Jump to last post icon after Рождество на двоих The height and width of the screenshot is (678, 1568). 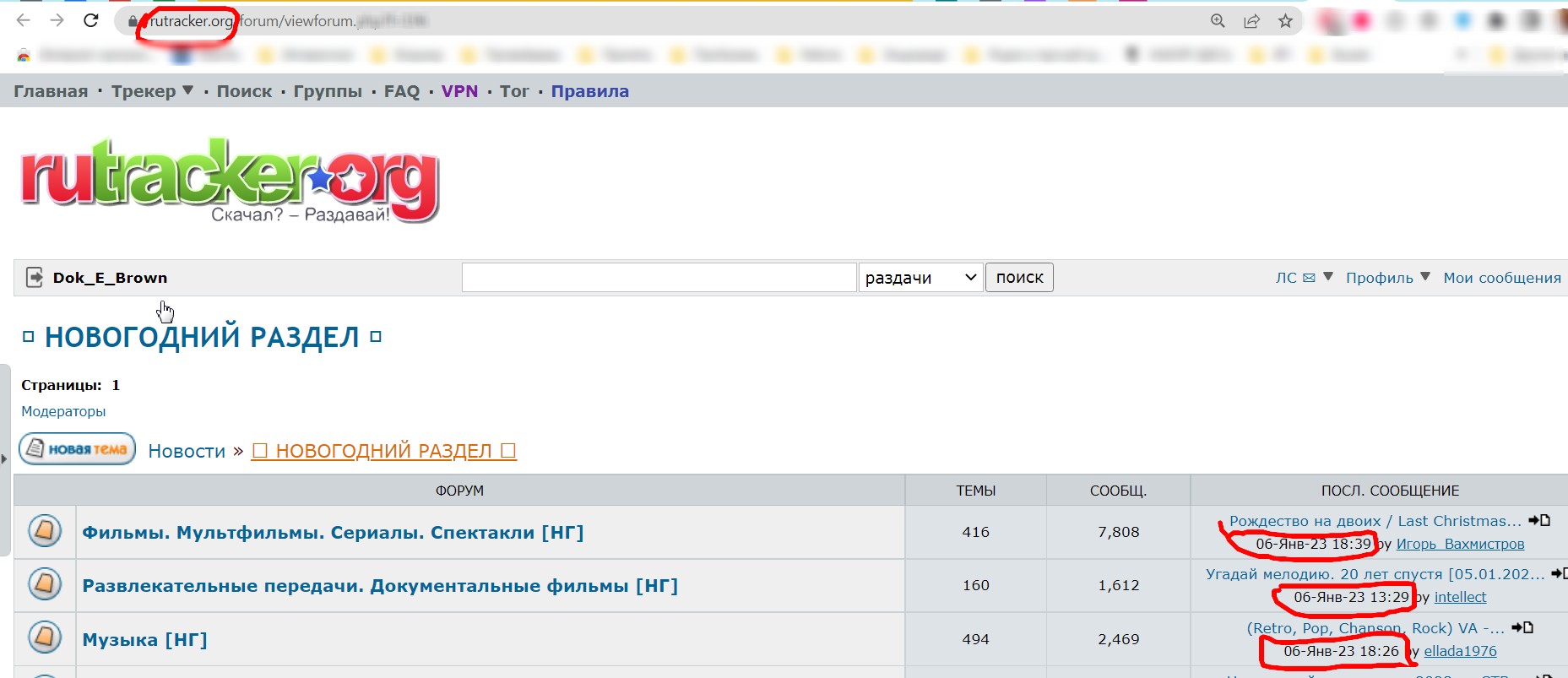coord(1539,521)
